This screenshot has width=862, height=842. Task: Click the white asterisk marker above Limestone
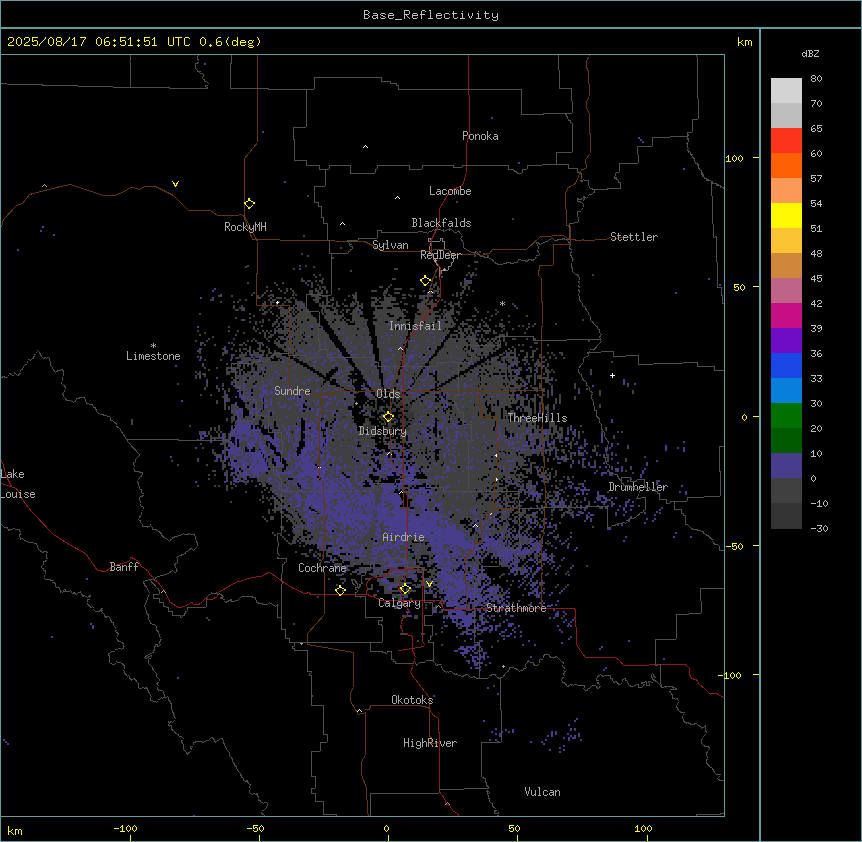click(153, 346)
